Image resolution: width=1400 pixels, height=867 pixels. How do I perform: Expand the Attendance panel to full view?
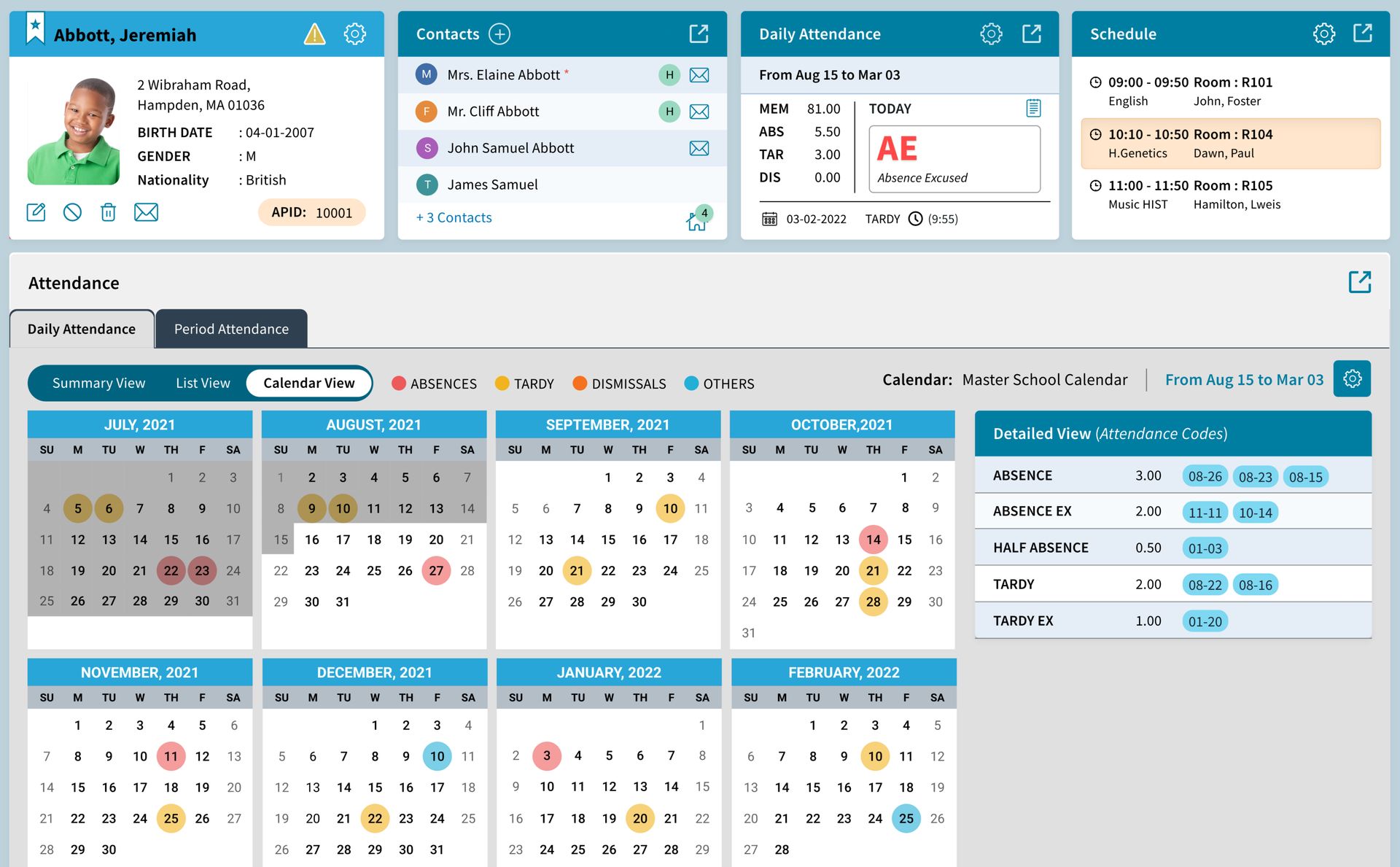(x=1360, y=282)
